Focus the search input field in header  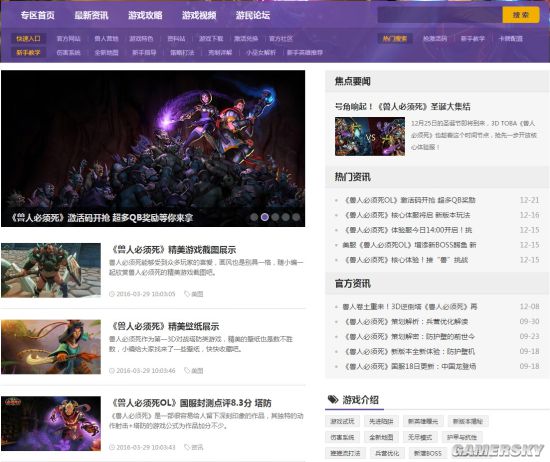440,15
